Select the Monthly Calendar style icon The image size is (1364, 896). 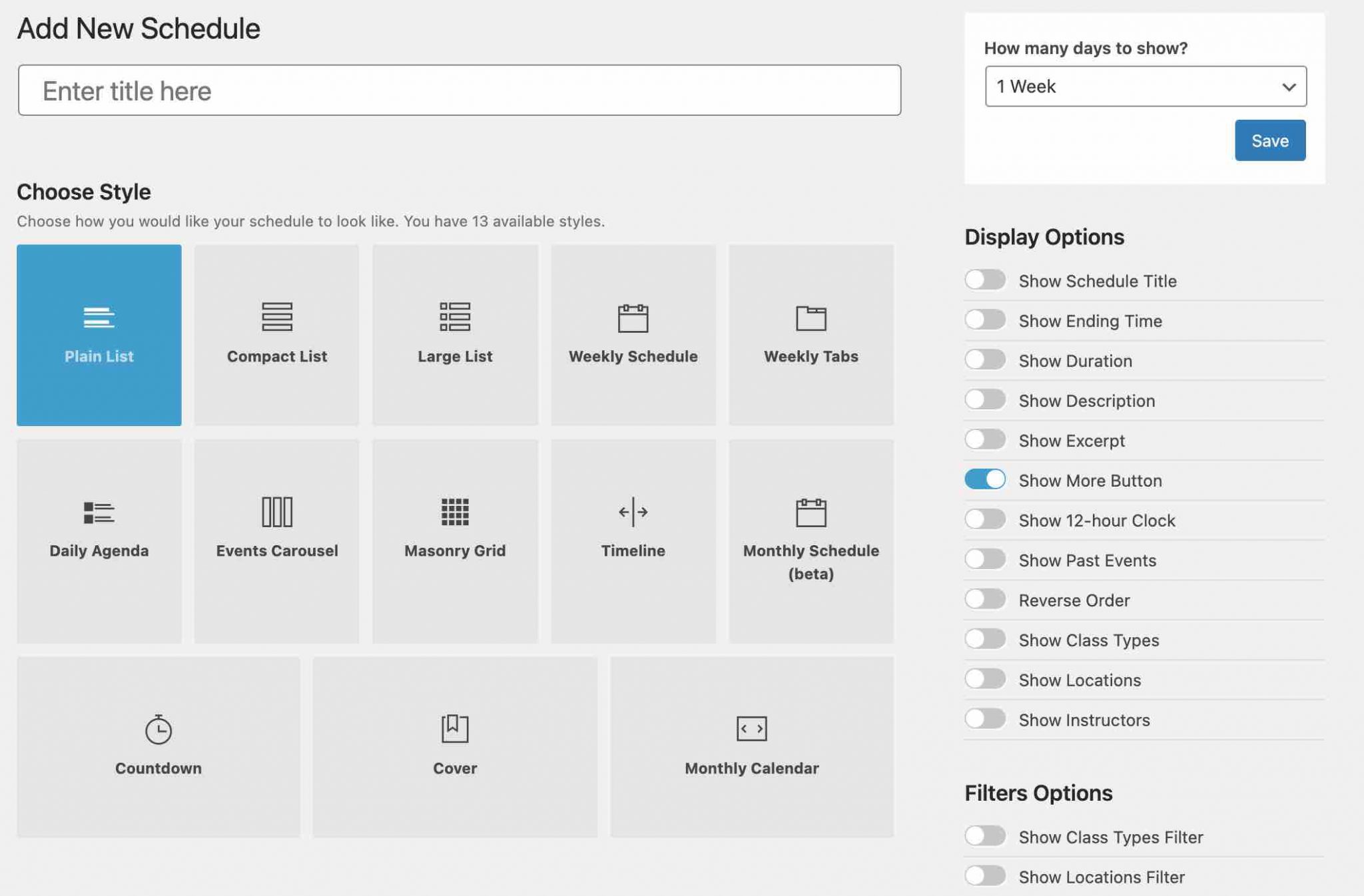[x=751, y=728]
